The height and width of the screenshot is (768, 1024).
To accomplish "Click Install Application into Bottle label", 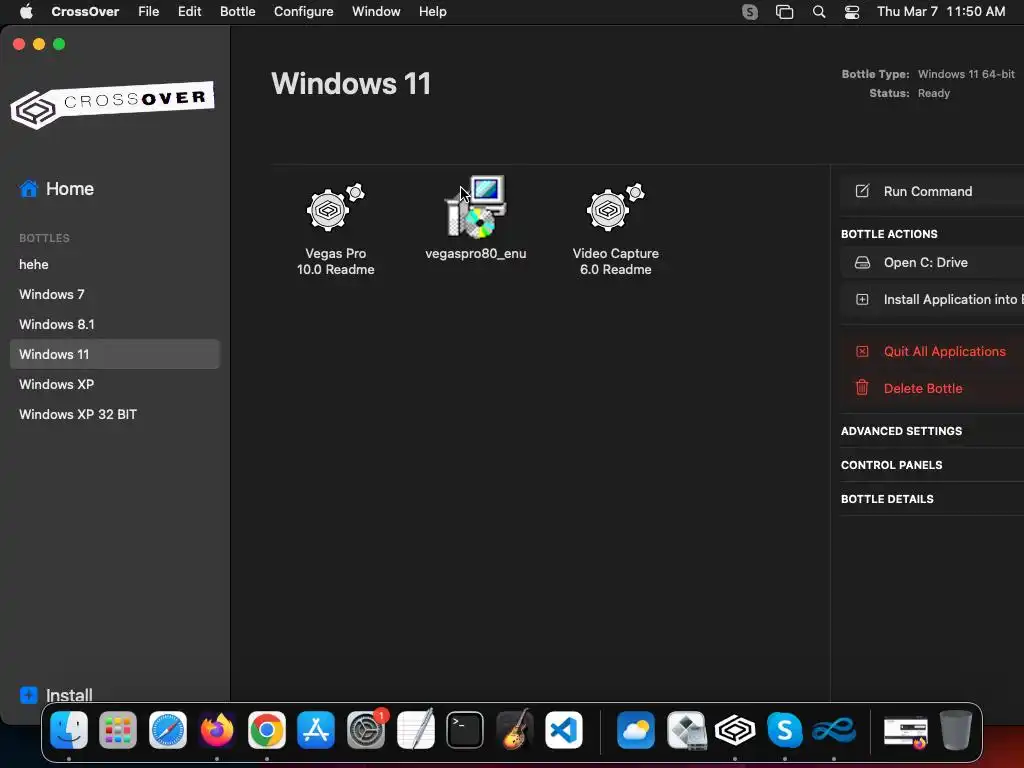I will 953,300.
